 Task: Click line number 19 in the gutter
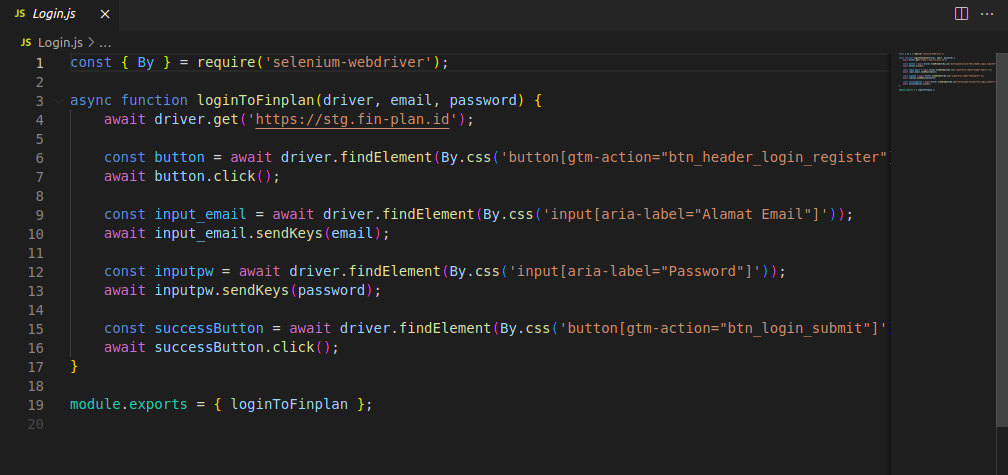point(37,405)
